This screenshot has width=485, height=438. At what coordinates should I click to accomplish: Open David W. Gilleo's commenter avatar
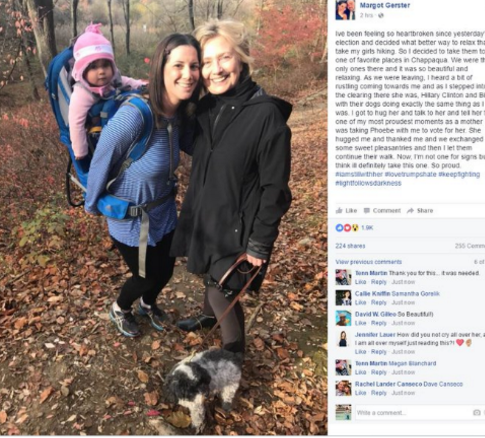[x=343, y=318]
